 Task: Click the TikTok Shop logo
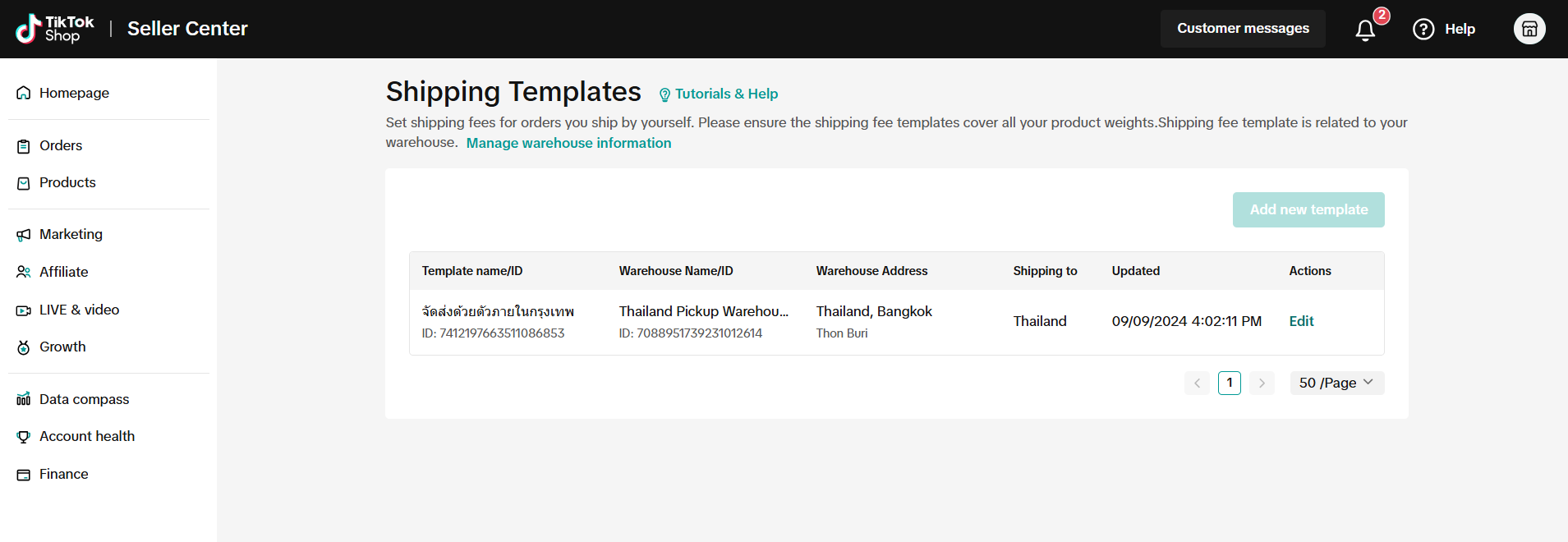55,29
